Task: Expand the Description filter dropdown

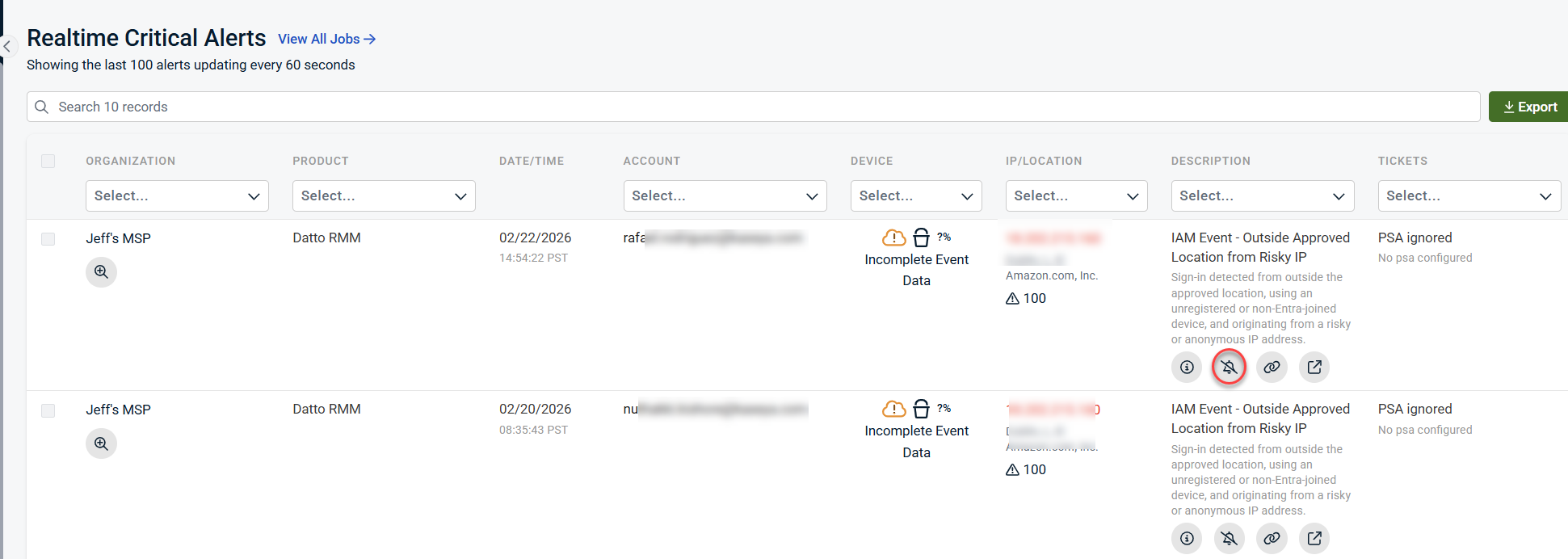Action: [1262, 196]
